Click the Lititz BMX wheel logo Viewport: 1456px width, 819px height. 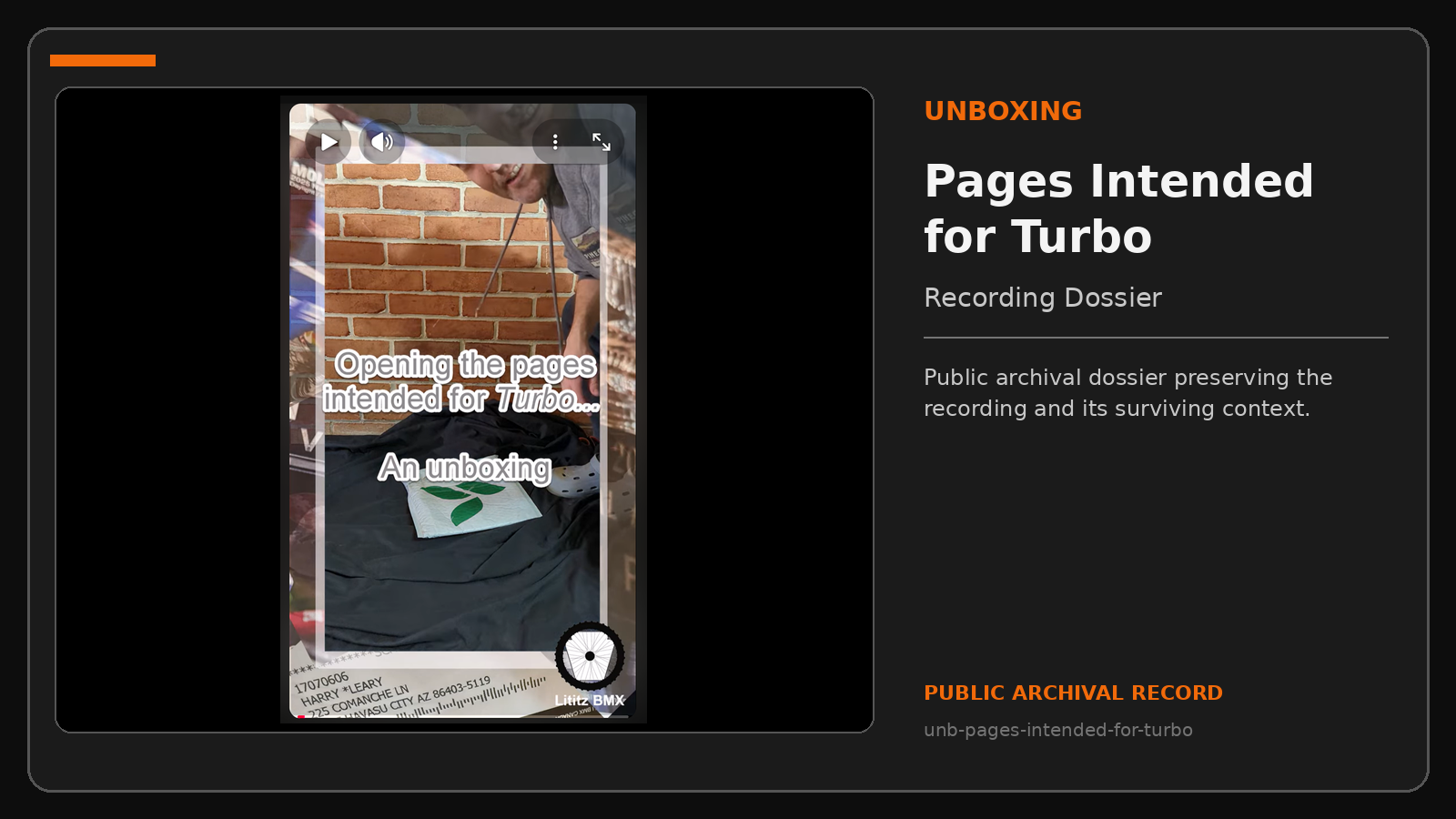click(590, 655)
